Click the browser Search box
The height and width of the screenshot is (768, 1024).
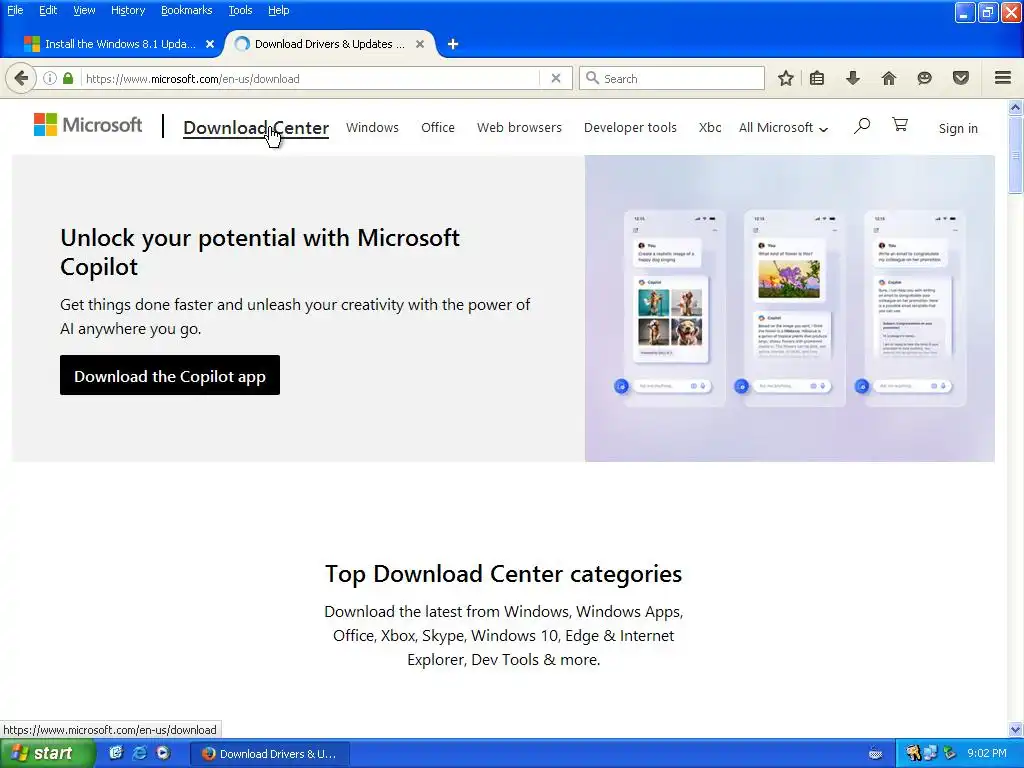[671, 78]
